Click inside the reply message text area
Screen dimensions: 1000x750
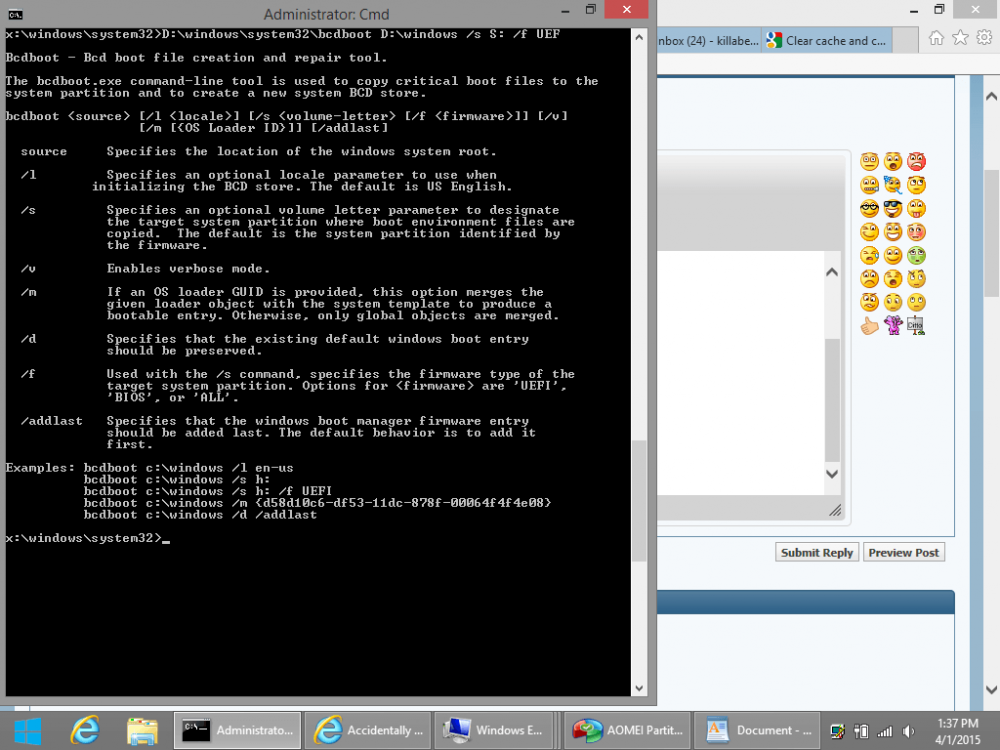(740, 380)
